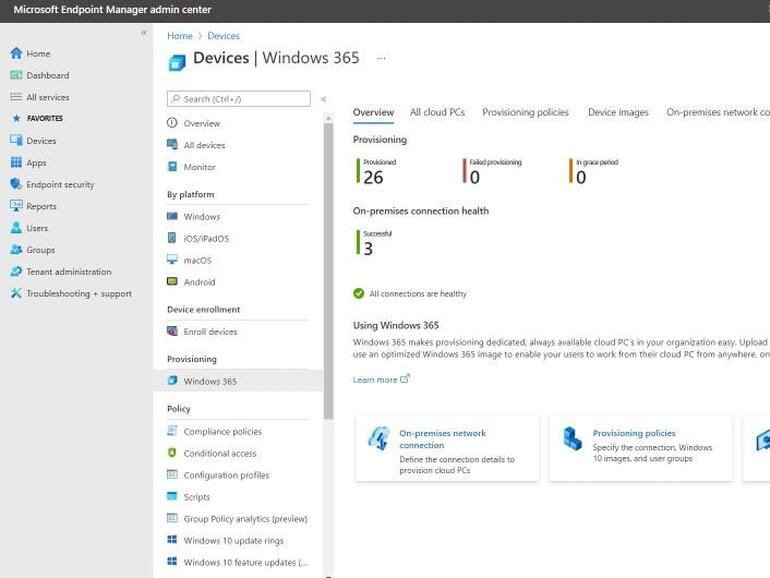Click the Monitor icon in device menu
The height and width of the screenshot is (578, 770).
(172, 166)
